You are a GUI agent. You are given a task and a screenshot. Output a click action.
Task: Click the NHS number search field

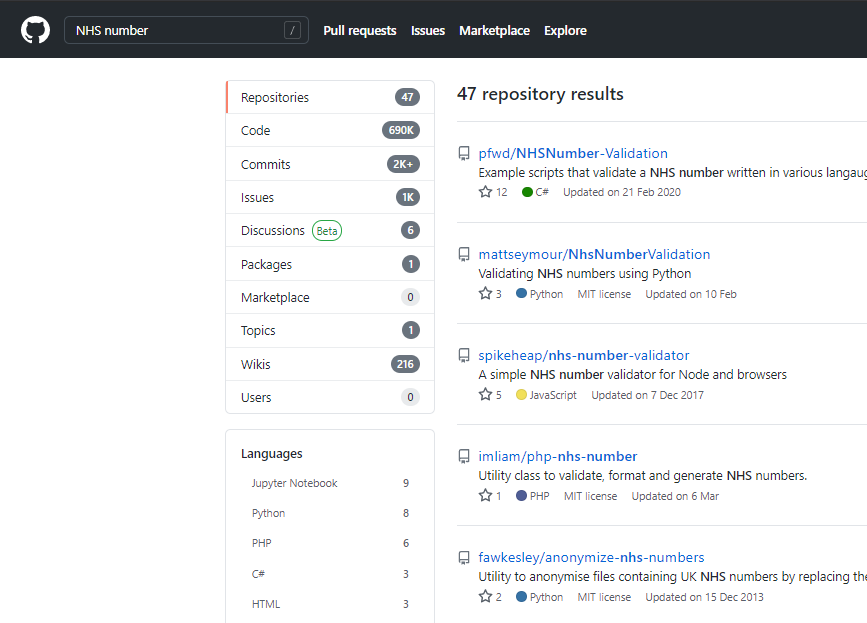pyautogui.click(x=186, y=30)
